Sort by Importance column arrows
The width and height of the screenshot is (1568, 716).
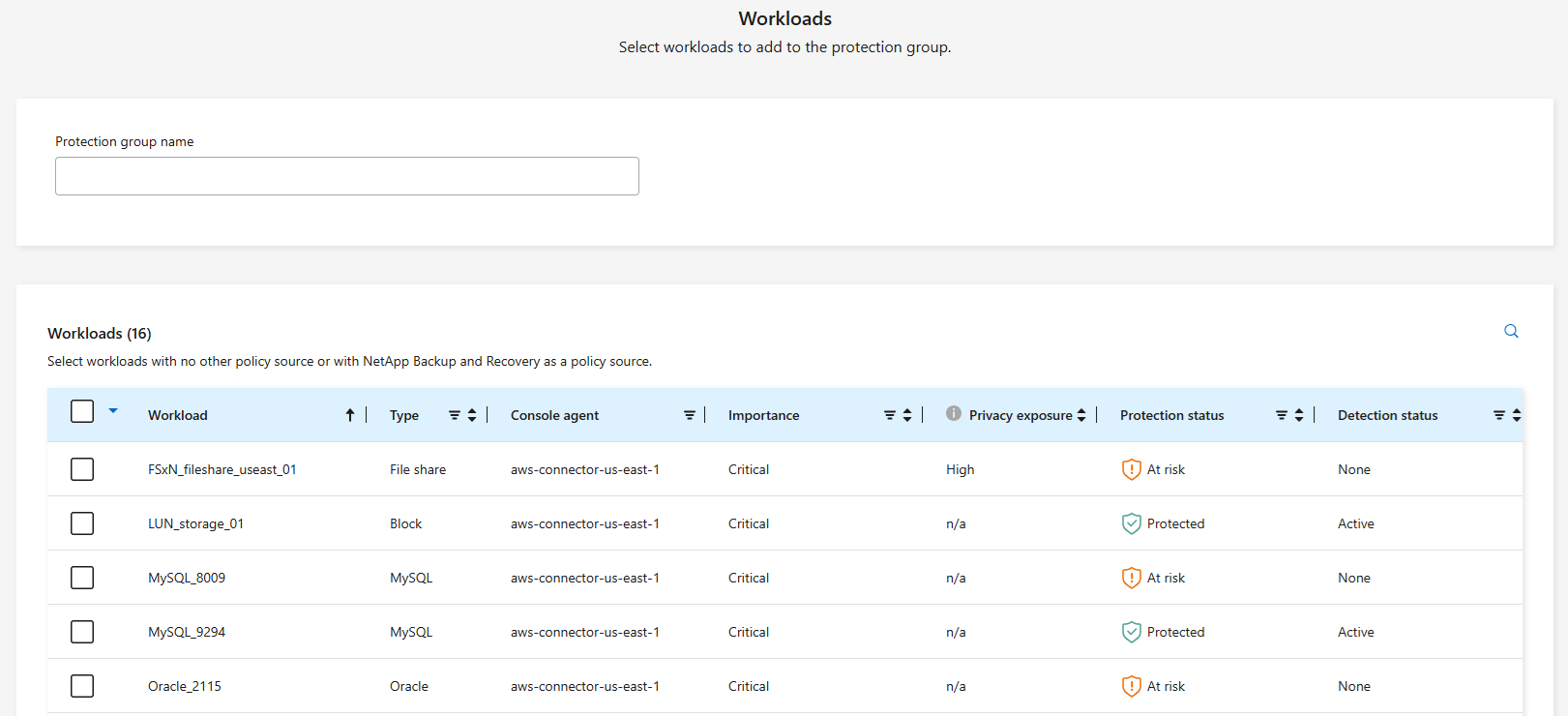(907, 415)
